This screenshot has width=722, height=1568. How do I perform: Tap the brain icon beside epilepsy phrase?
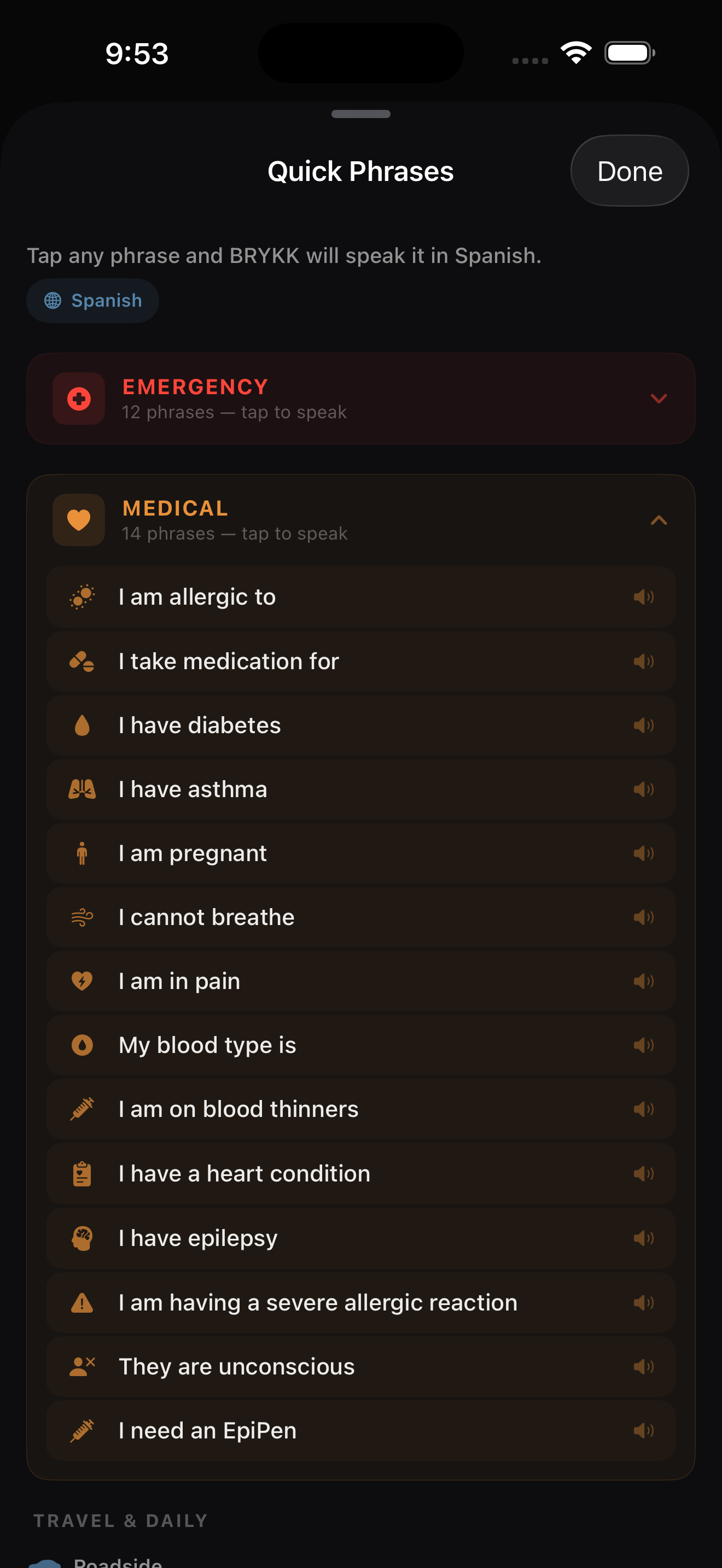[x=81, y=1237]
